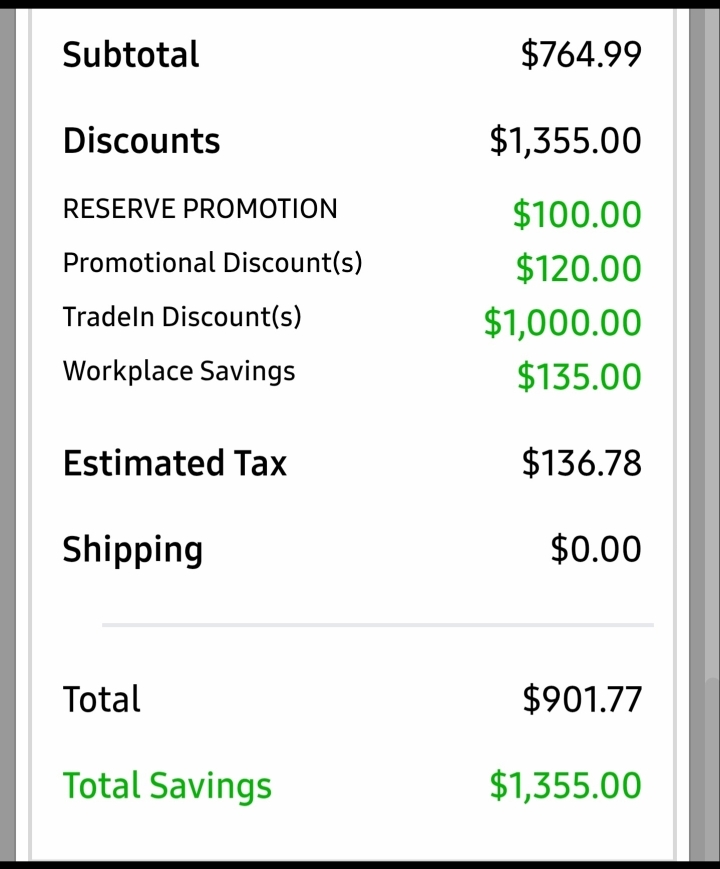Image resolution: width=720 pixels, height=869 pixels.
Task: Select the Shipping label
Action: tap(132, 551)
